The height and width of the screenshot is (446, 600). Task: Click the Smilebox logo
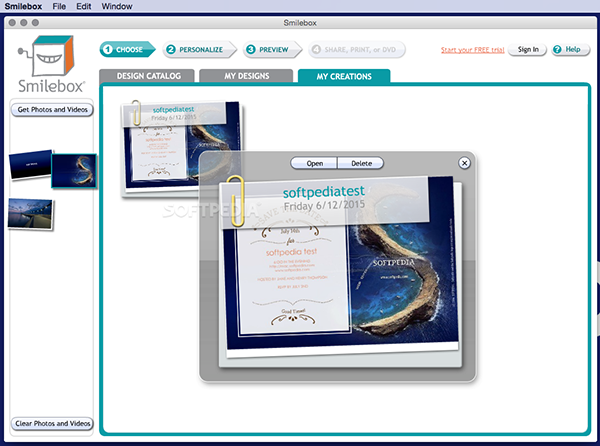(51, 64)
